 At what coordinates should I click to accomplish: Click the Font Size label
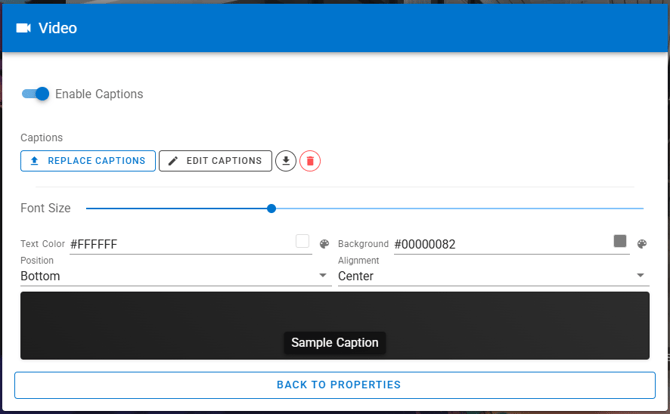[46, 208]
